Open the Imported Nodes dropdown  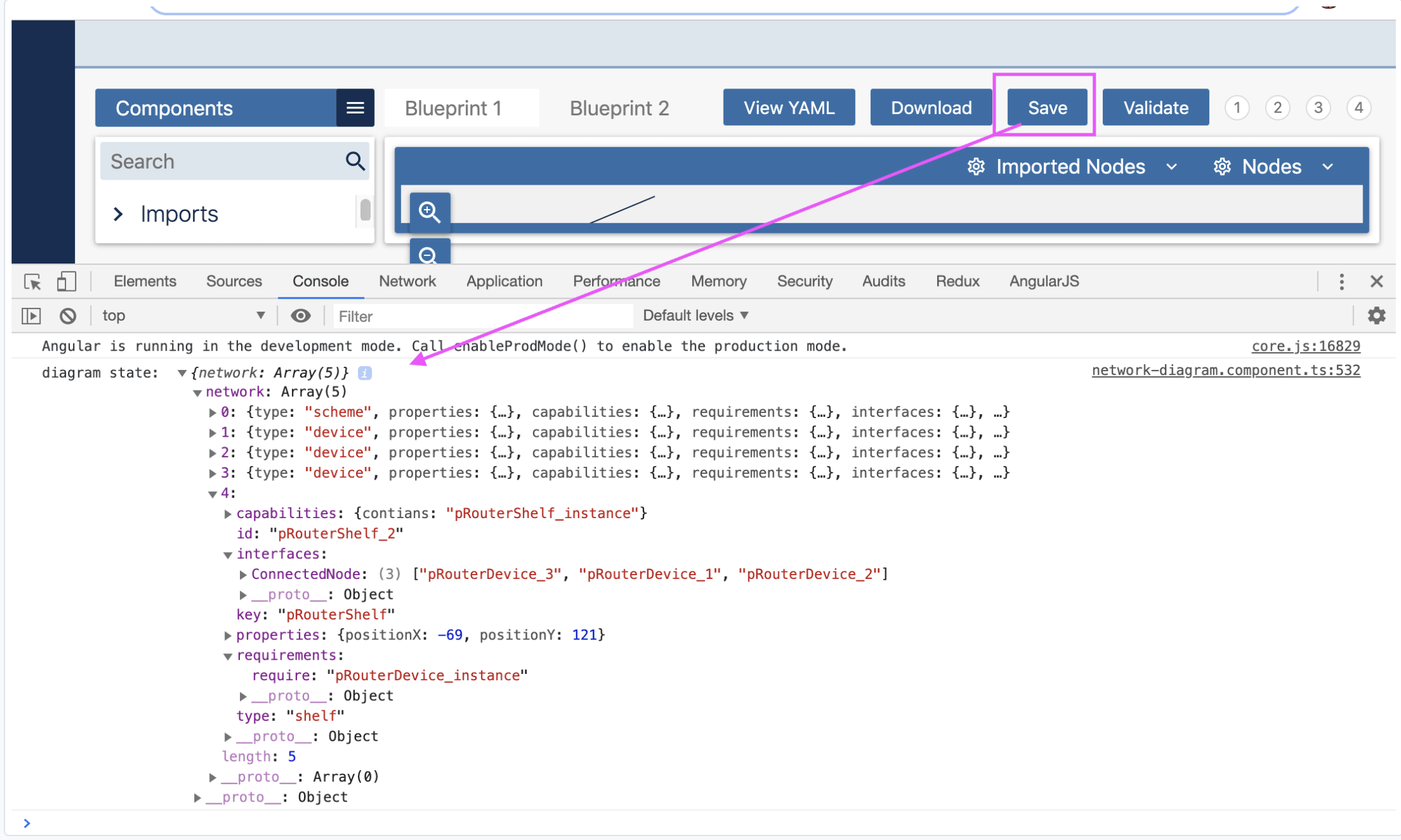(1071, 167)
